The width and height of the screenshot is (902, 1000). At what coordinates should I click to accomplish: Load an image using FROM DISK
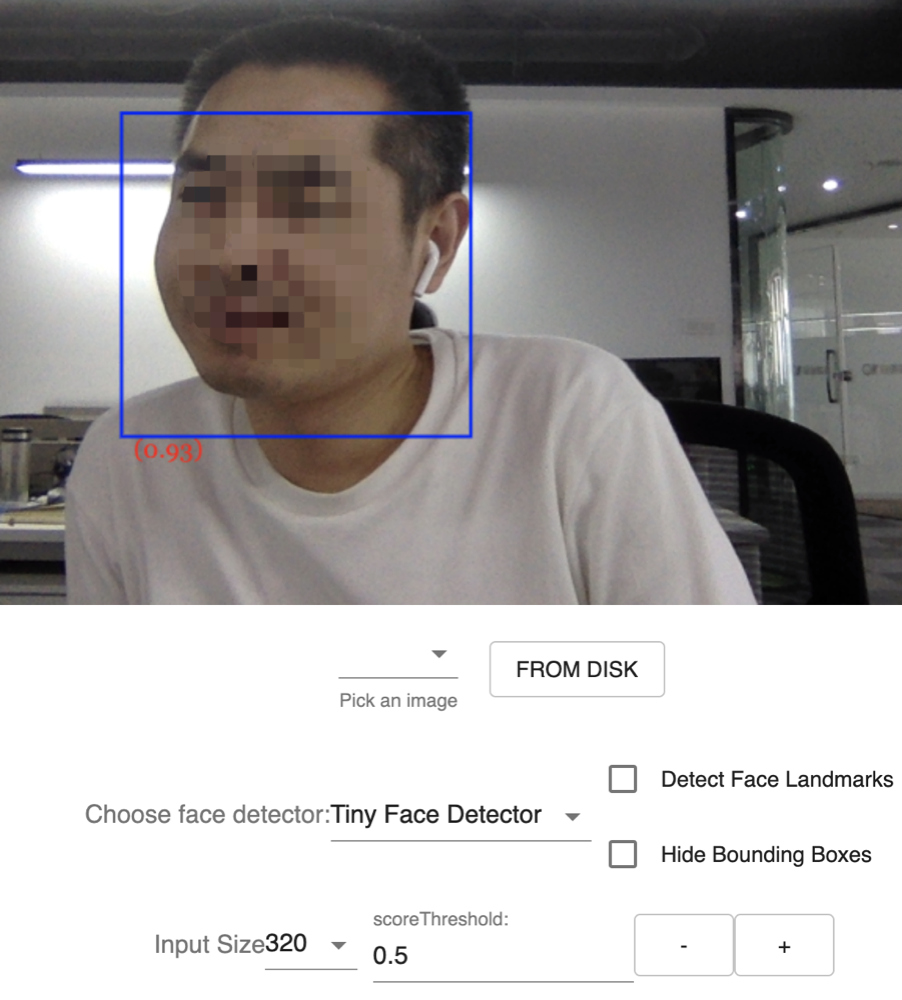(576, 669)
